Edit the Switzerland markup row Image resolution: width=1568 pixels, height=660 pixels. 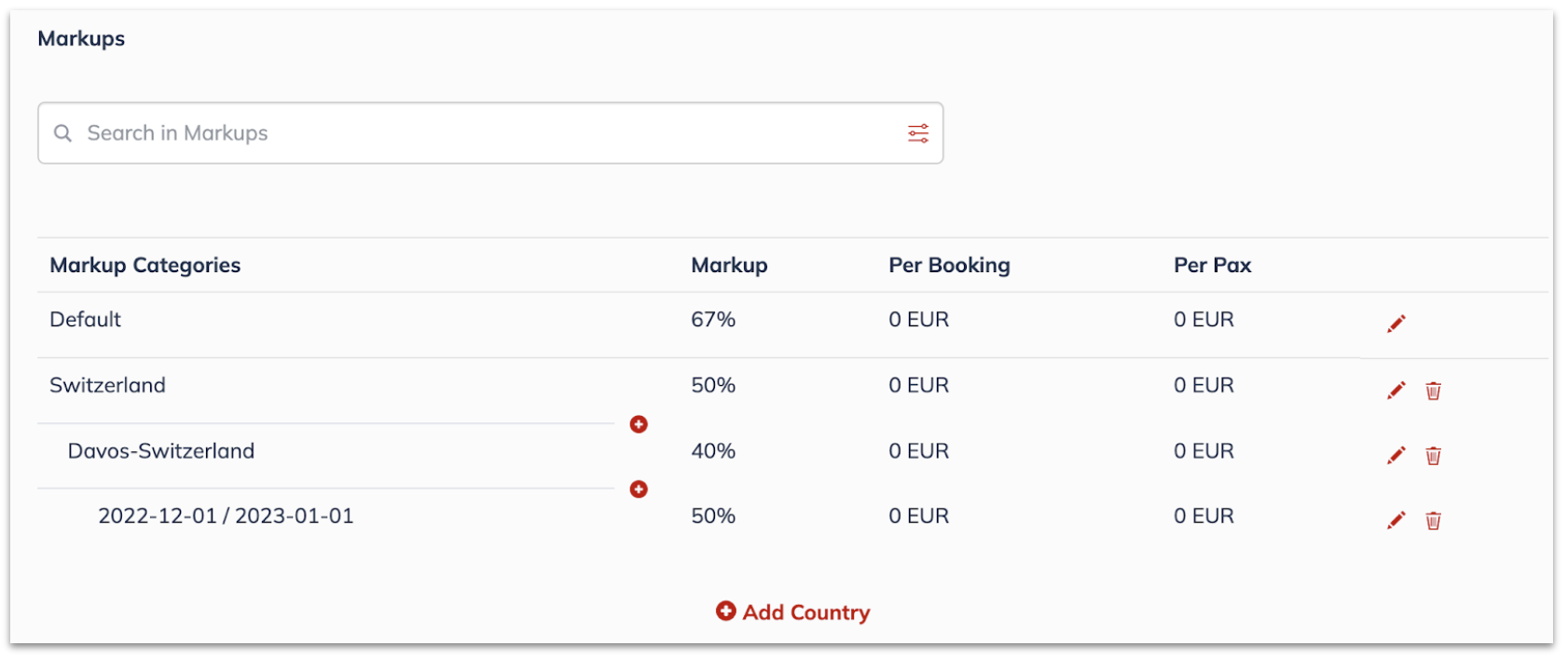[x=1396, y=390]
